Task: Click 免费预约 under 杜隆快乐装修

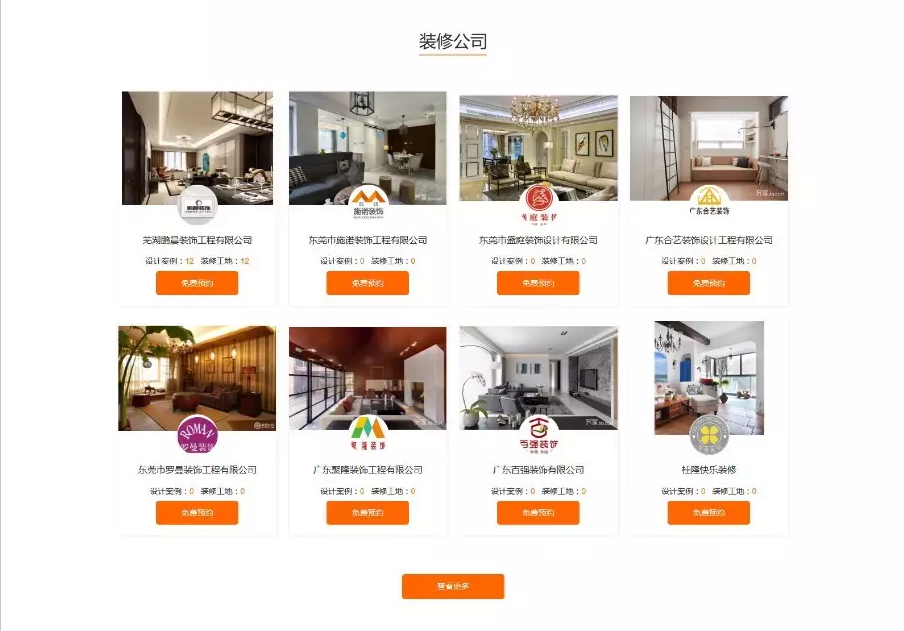Action: (709, 513)
